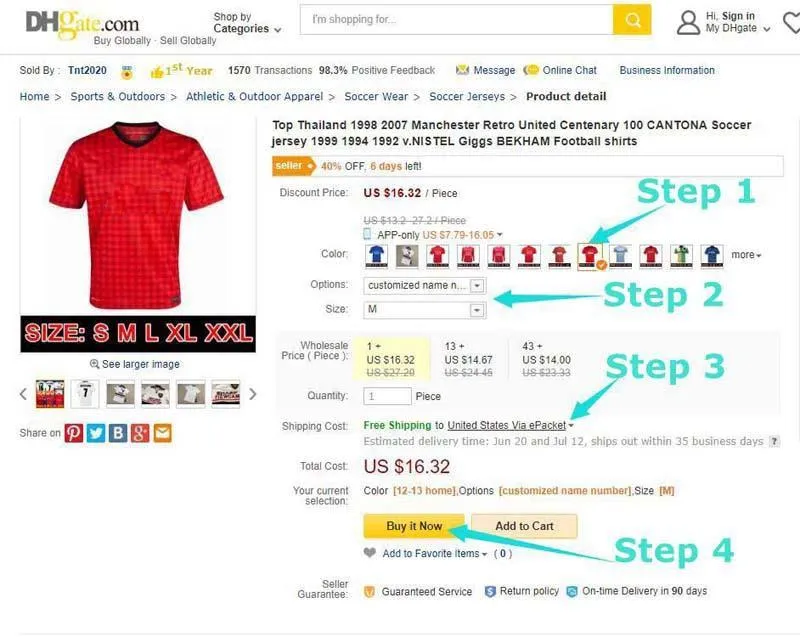Click the user account profile icon

point(688,22)
